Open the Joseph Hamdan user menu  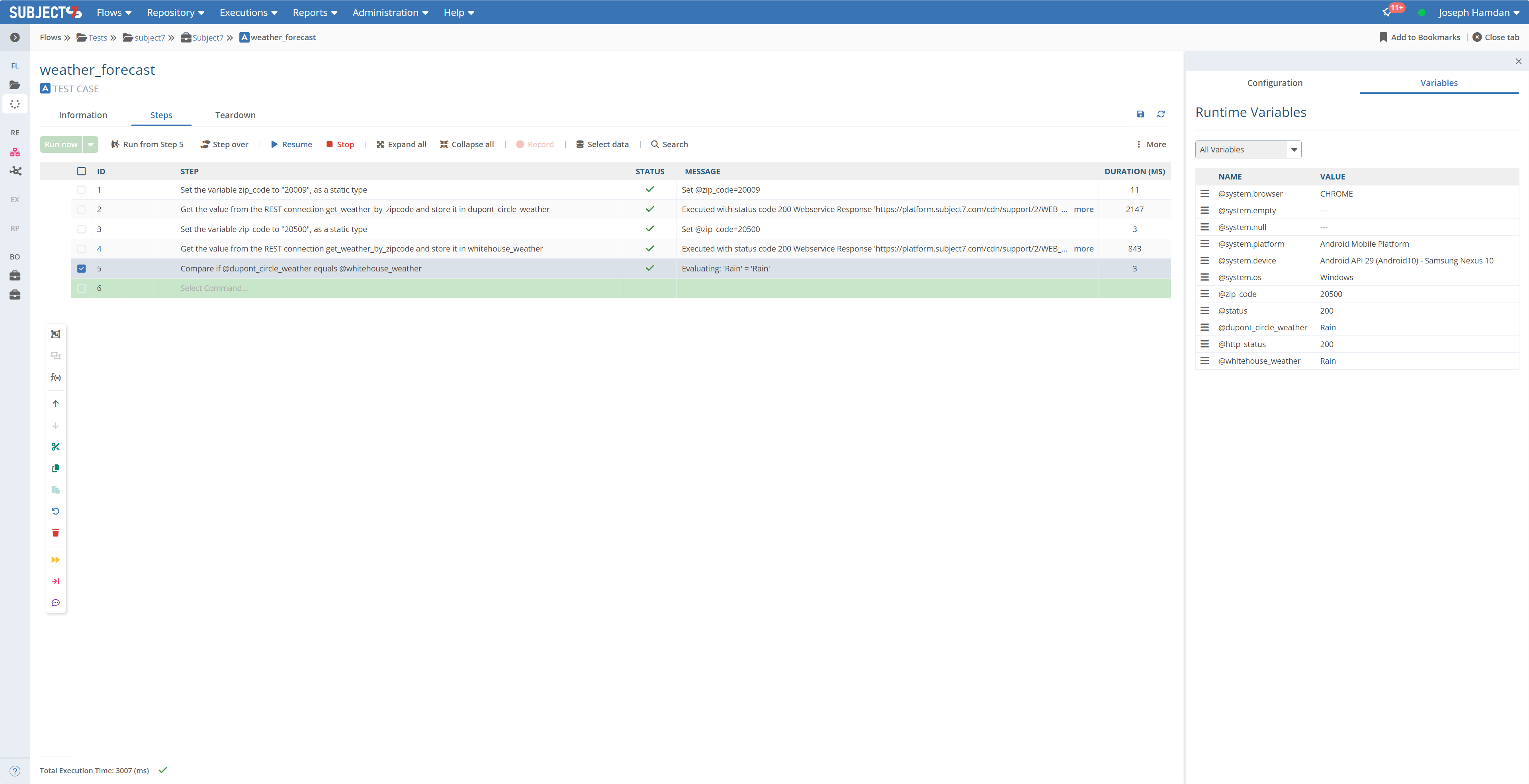[1478, 12]
